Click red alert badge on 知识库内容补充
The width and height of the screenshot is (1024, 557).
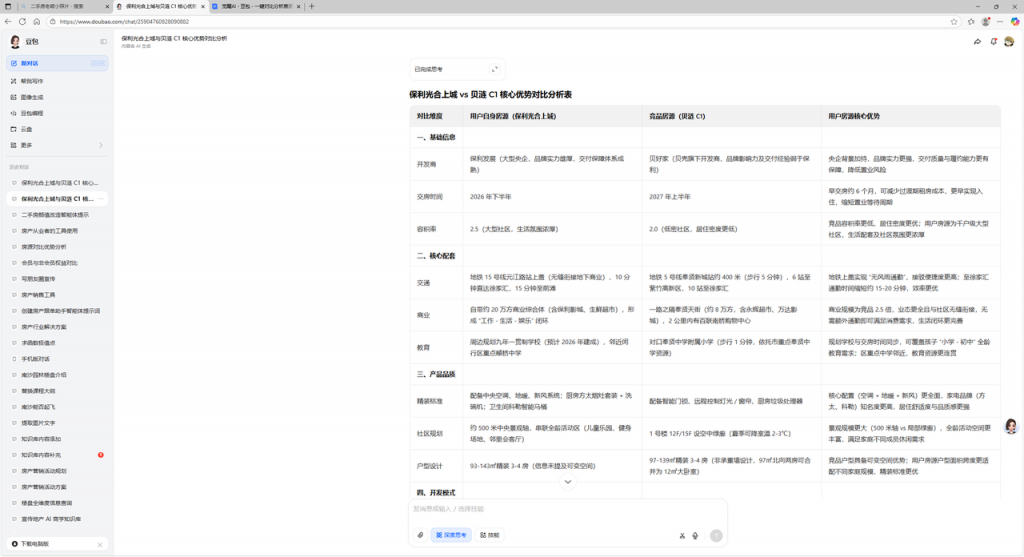pyautogui.click(x=101, y=454)
